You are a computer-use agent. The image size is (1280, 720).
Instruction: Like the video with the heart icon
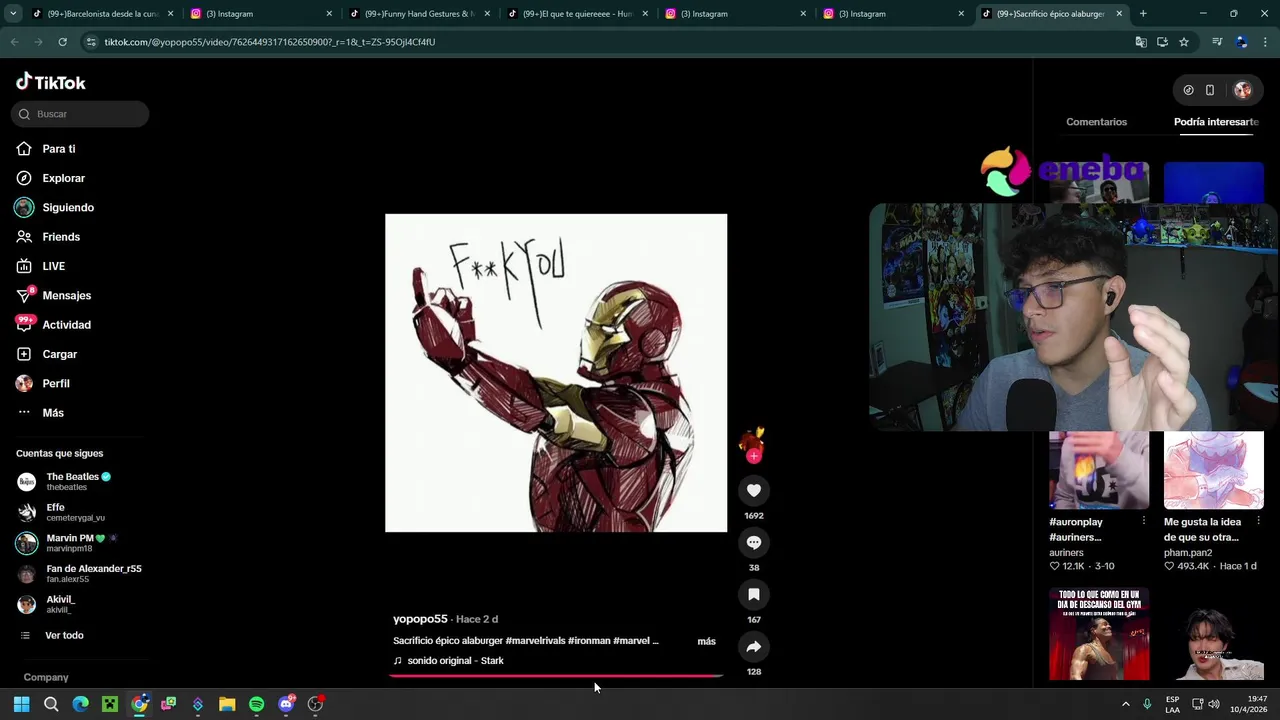(754, 490)
